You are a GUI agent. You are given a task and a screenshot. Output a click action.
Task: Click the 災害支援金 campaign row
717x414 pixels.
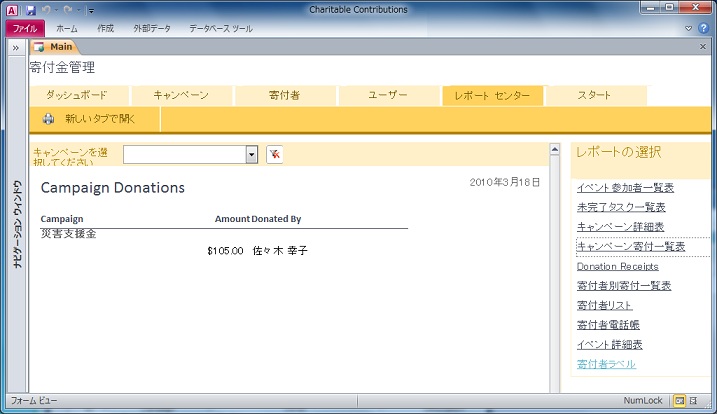[69, 234]
